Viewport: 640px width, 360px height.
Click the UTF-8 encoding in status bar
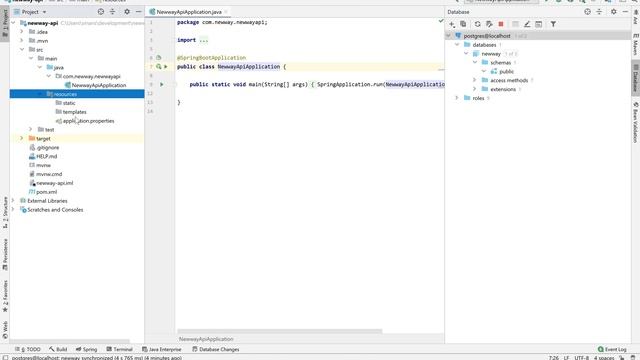pyautogui.click(x=582, y=358)
